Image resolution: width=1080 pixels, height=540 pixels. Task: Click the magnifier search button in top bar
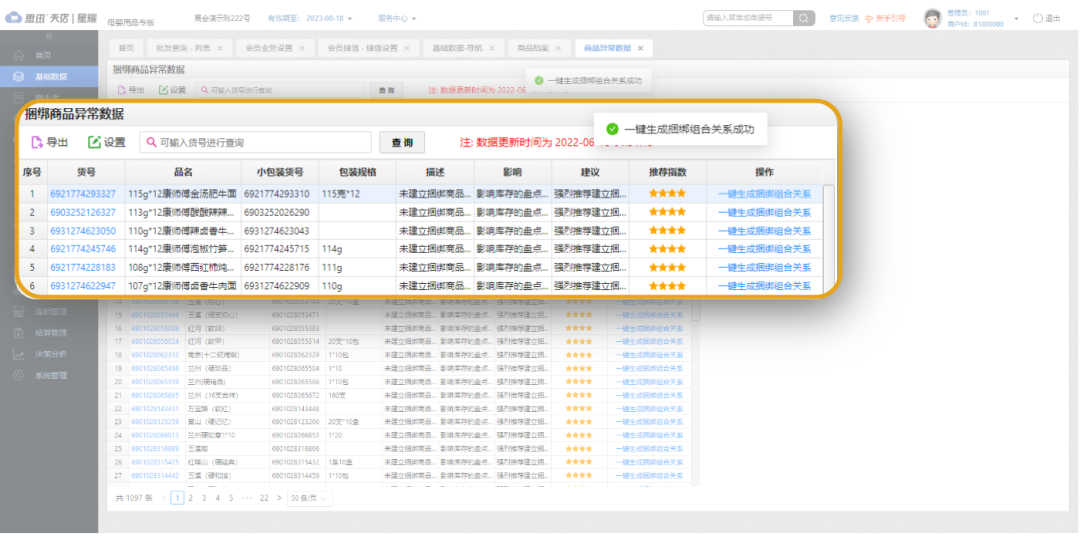pos(804,18)
